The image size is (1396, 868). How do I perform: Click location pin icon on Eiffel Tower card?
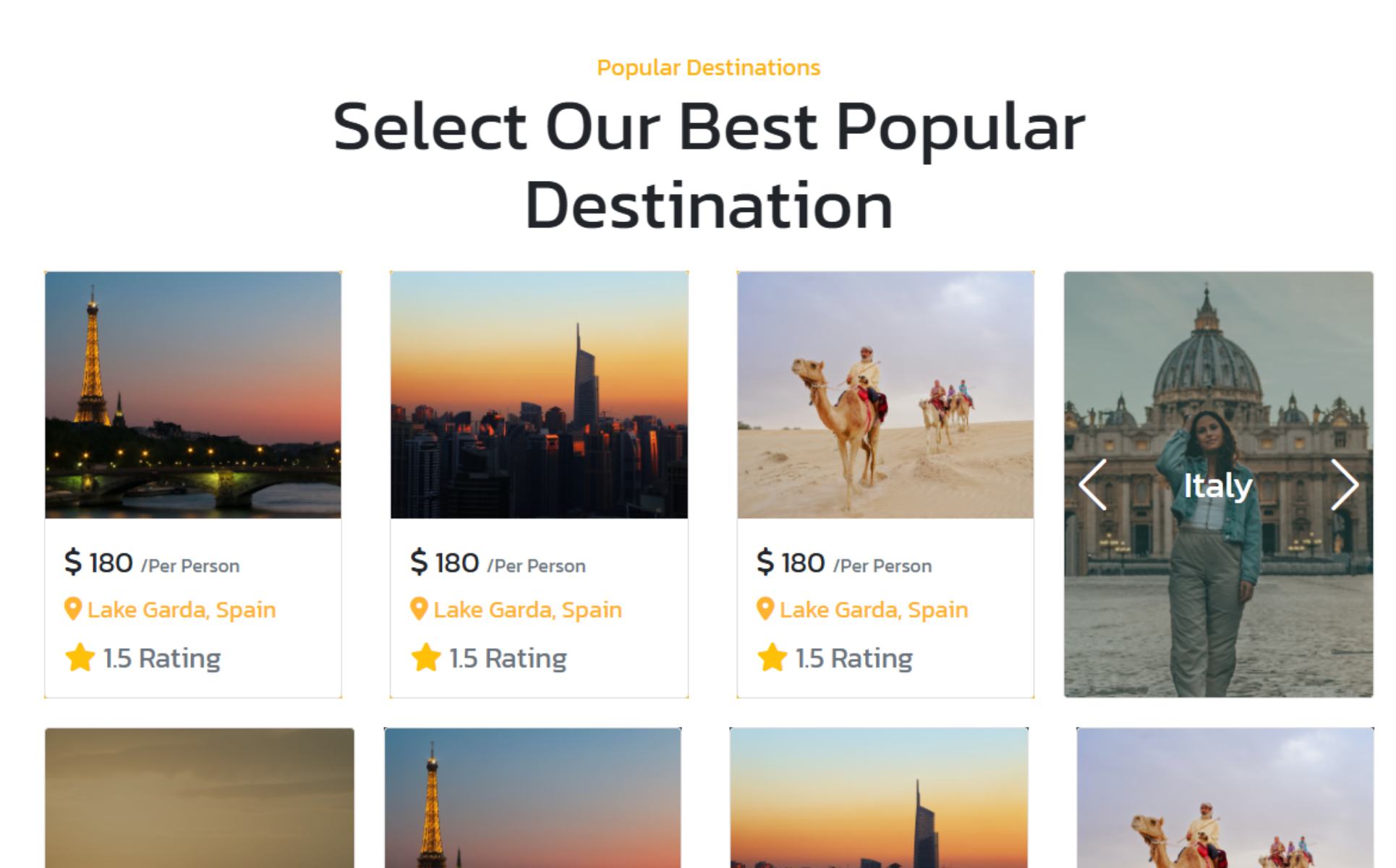click(x=72, y=609)
